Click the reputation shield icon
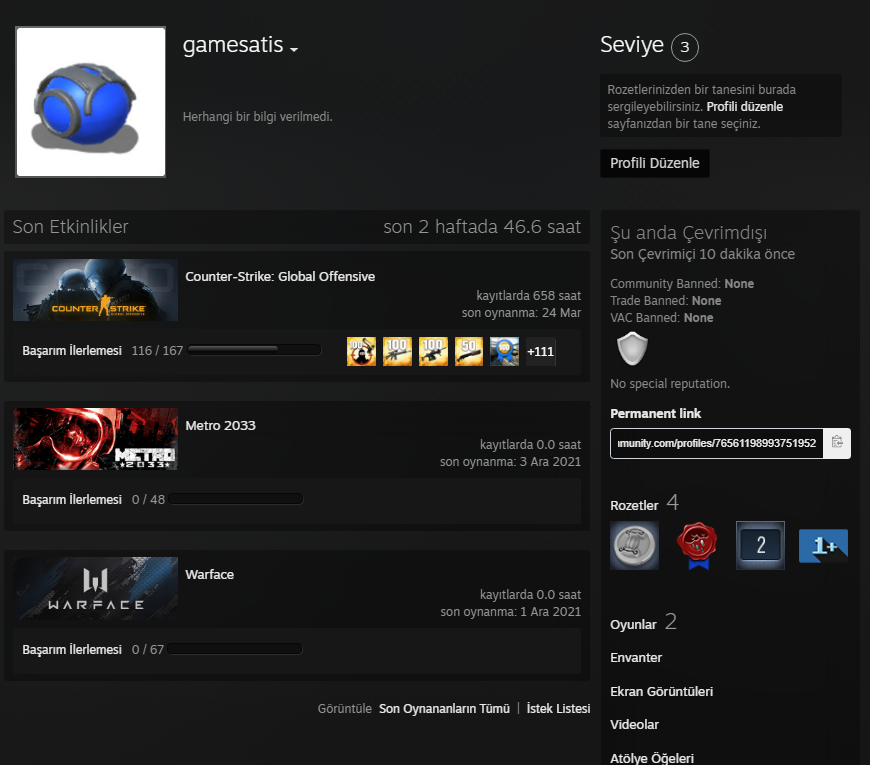 coord(632,348)
